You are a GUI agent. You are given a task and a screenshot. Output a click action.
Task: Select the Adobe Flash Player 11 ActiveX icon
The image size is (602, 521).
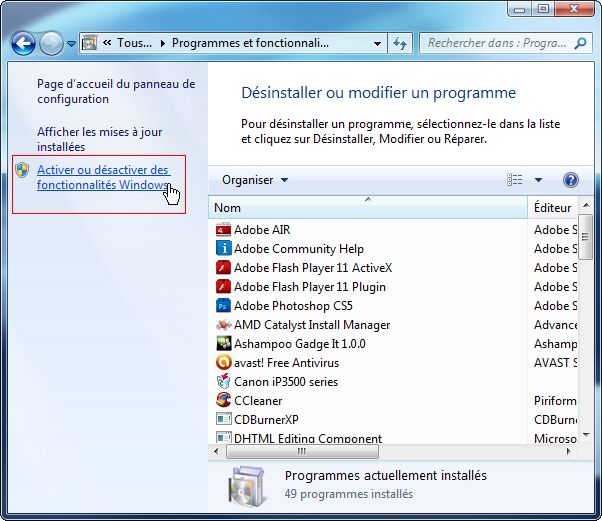point(223,268)
